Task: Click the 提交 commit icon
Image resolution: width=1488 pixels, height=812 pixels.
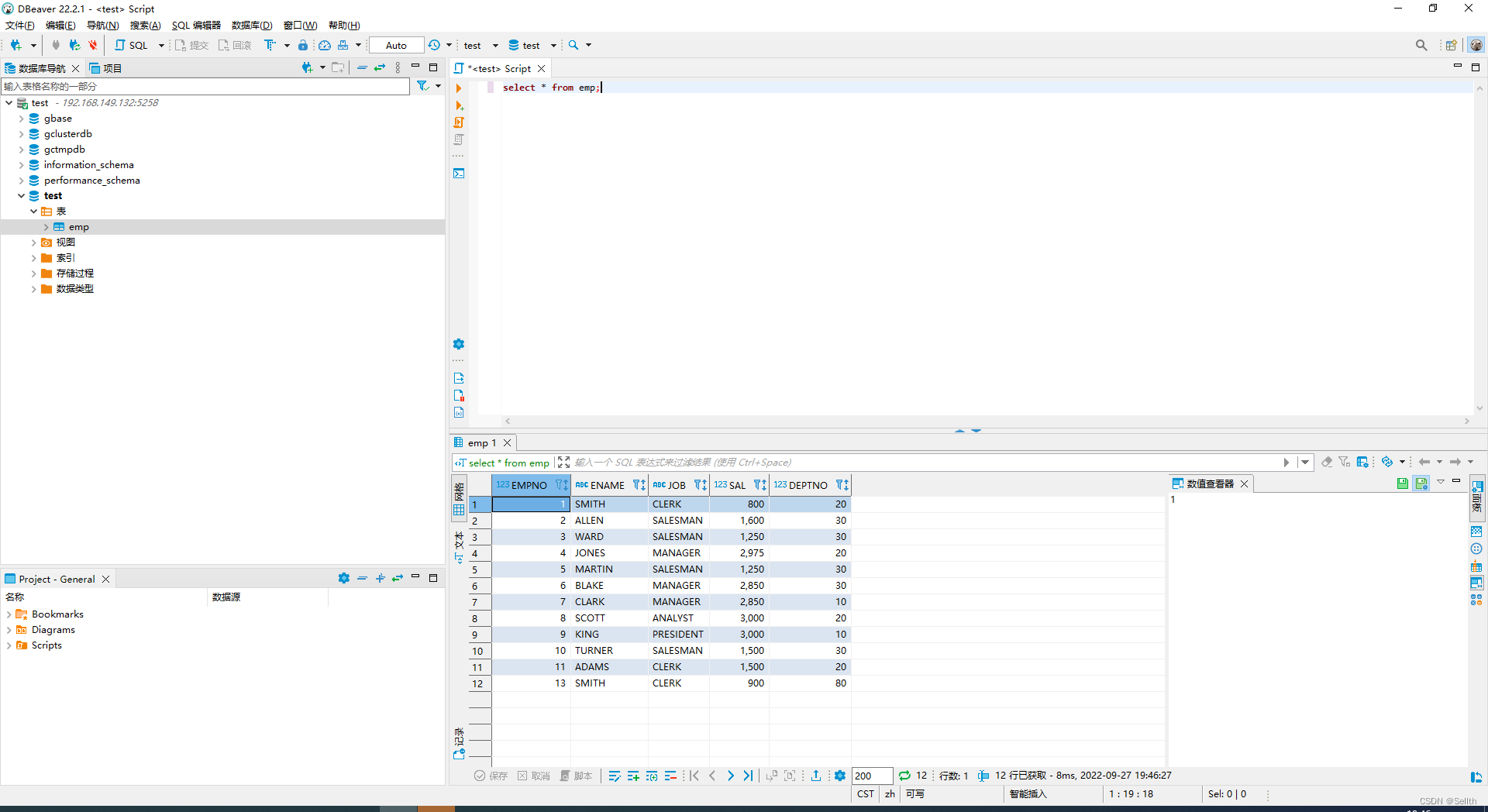Action: (191, 45)
